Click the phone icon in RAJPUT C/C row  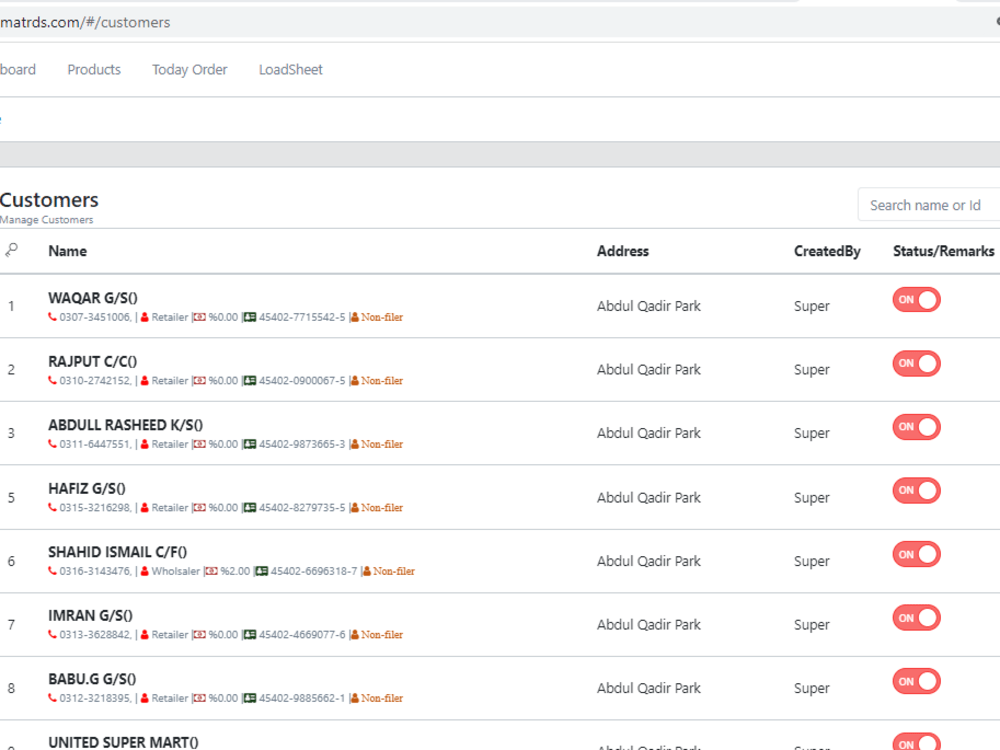(x=52, y=381)
